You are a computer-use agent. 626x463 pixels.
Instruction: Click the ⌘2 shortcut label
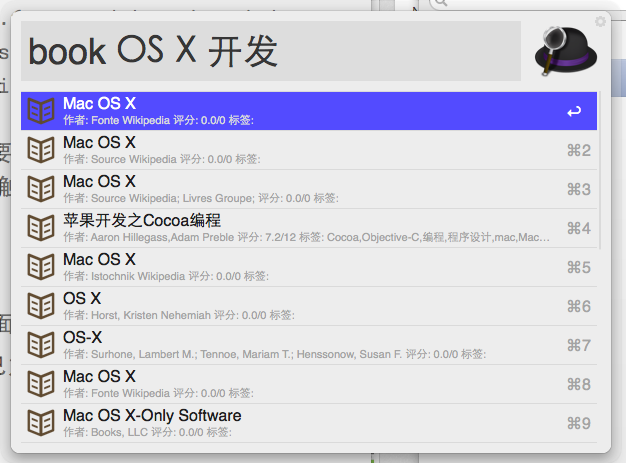pos(579,150)
